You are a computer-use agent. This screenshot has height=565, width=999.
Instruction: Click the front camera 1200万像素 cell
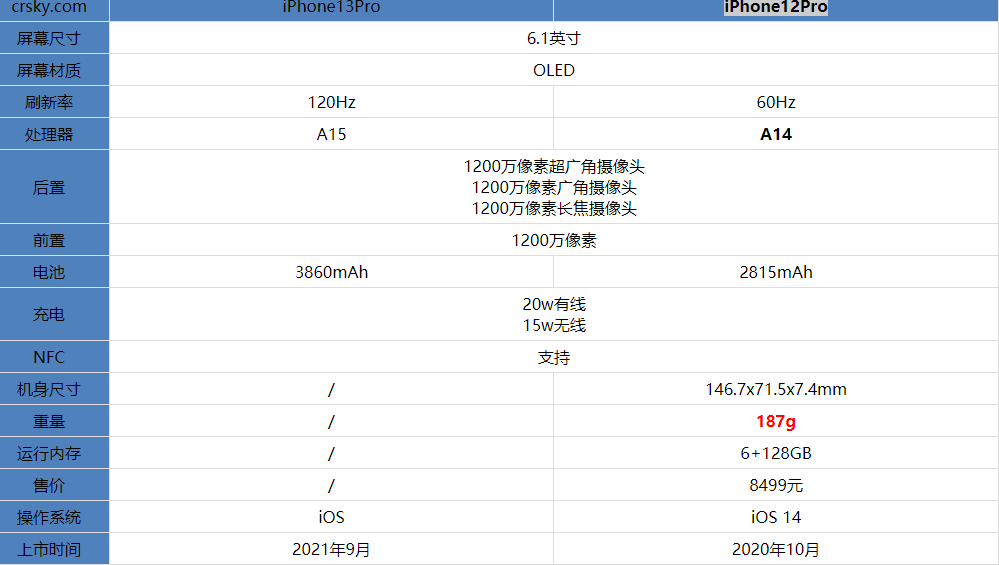(x=554, y=240)
